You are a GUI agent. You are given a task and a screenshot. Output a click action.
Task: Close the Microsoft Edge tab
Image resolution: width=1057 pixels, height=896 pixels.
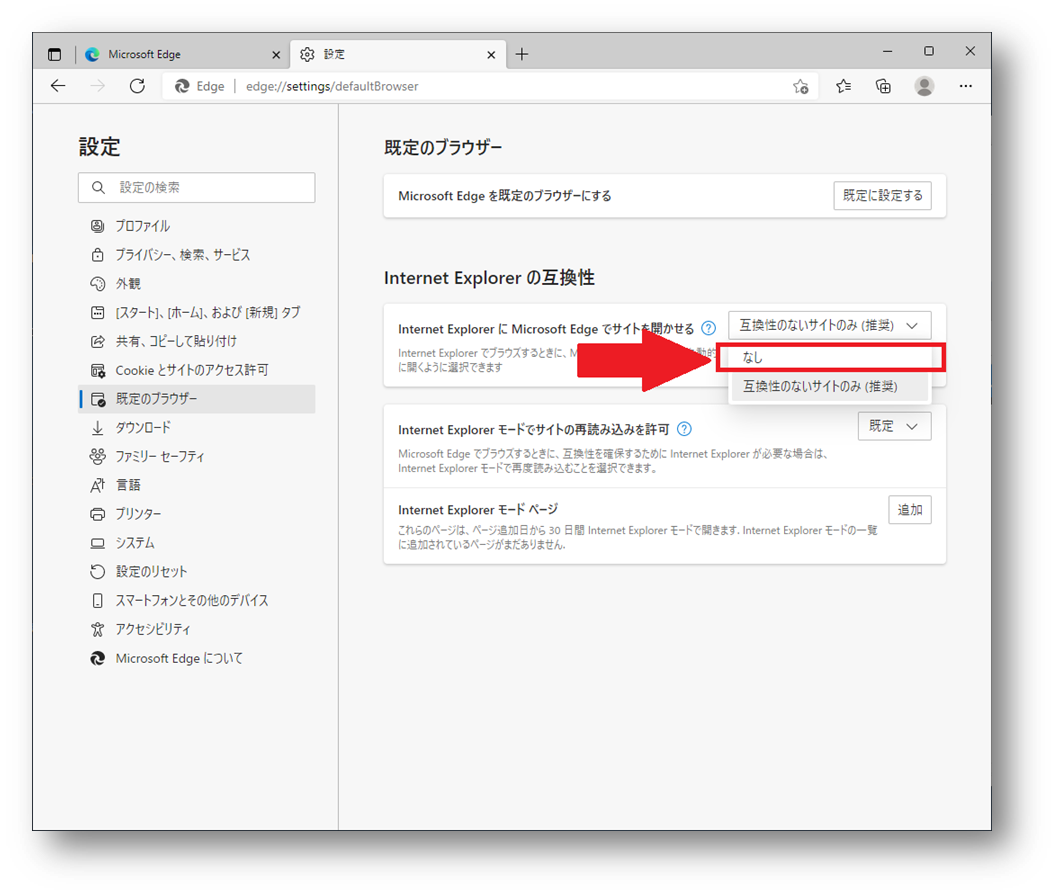[x=276, y=55]
